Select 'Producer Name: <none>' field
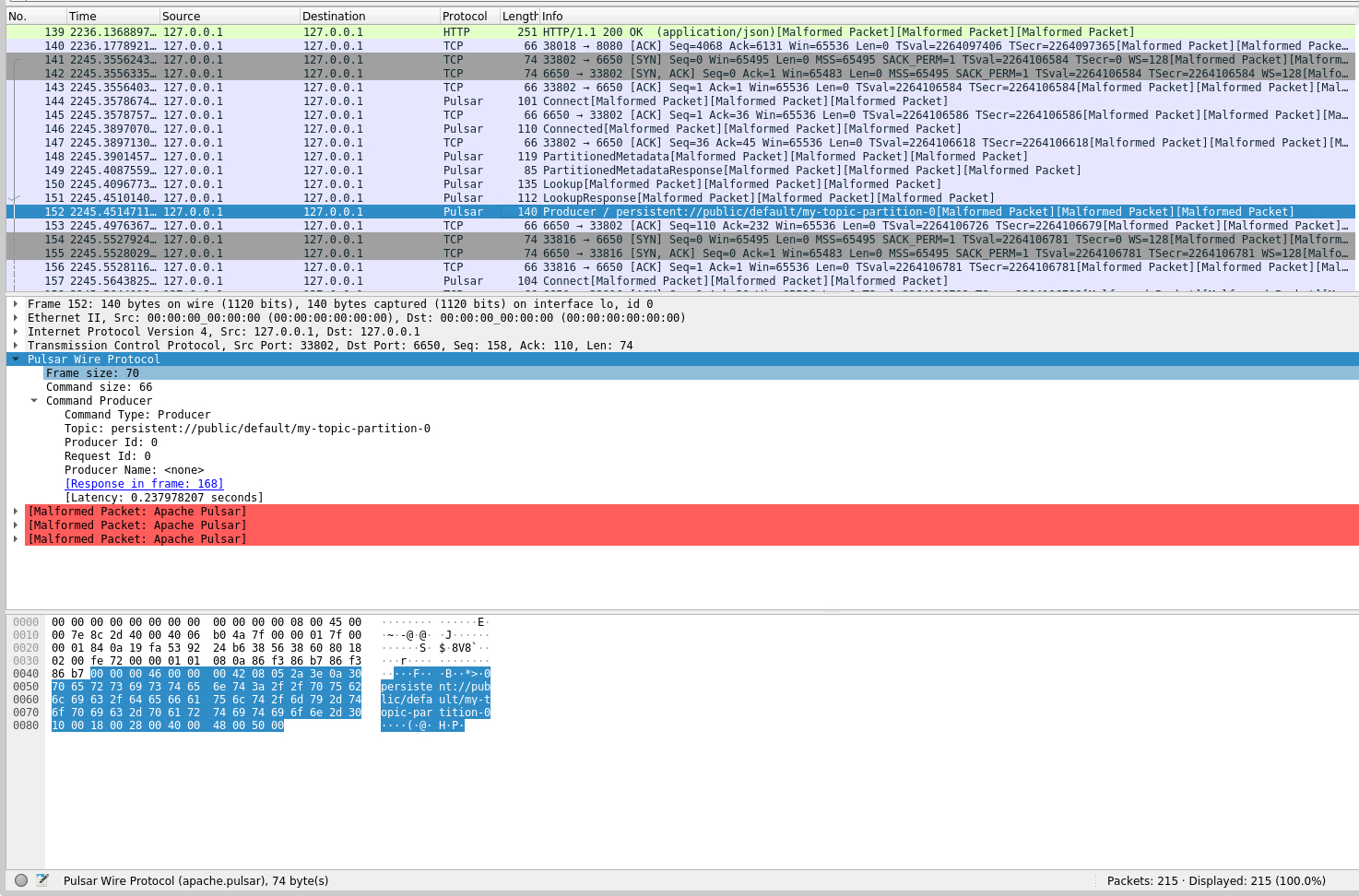This screenshot has height=896, width=1359. pos(135,469)
